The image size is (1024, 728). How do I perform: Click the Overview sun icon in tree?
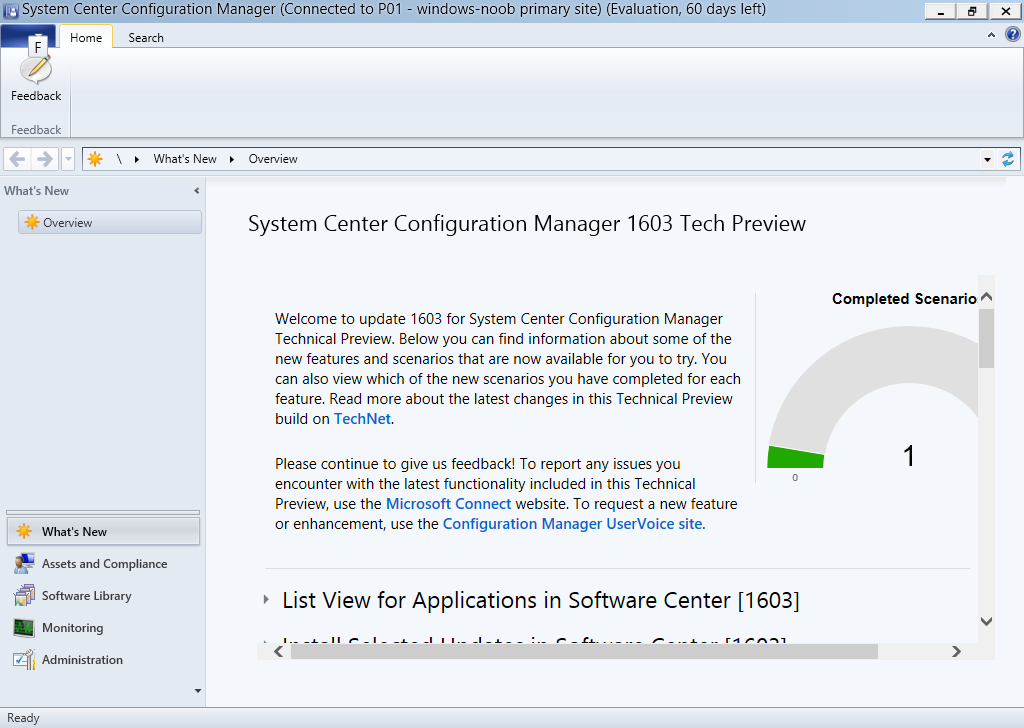[x=31, y=223]
